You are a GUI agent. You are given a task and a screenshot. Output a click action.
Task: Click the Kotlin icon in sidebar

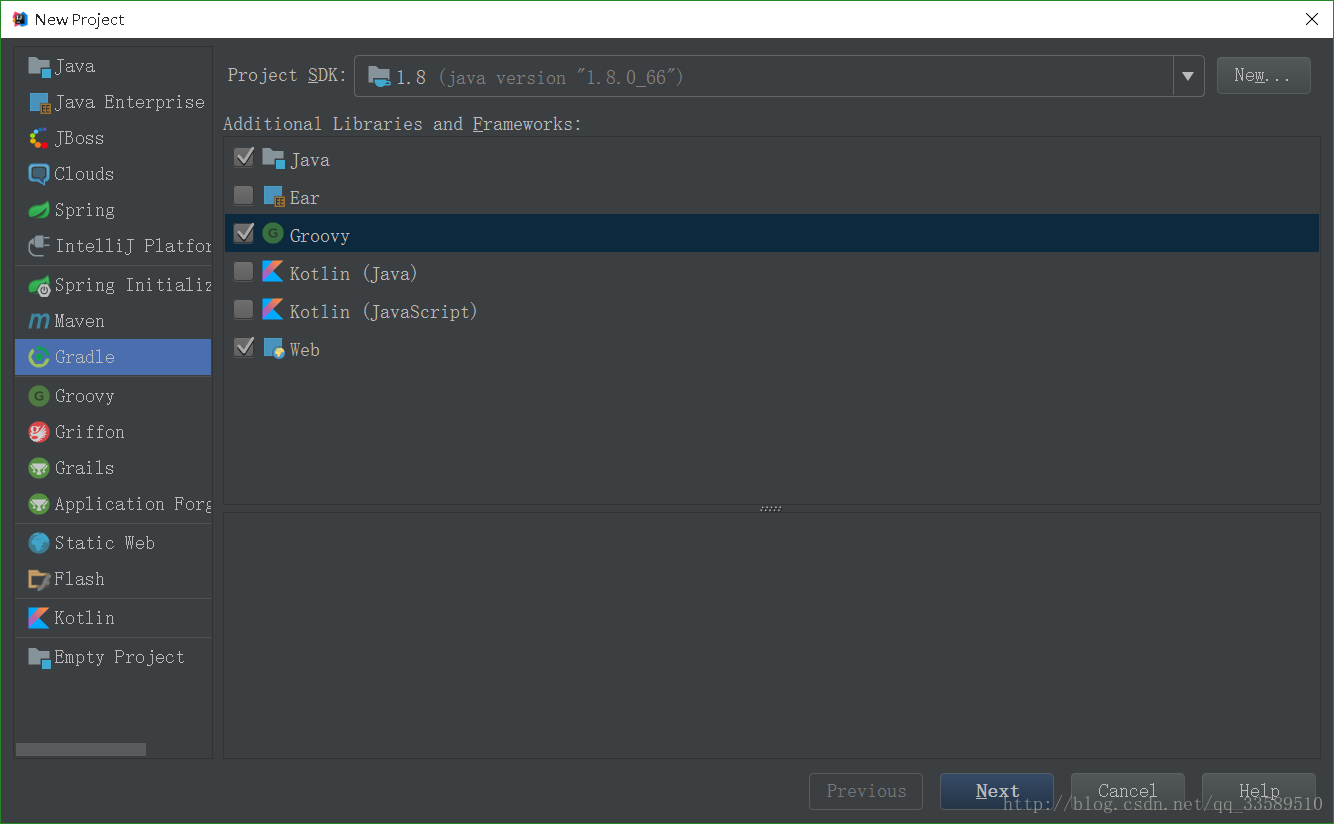click(x=39, y=619)
